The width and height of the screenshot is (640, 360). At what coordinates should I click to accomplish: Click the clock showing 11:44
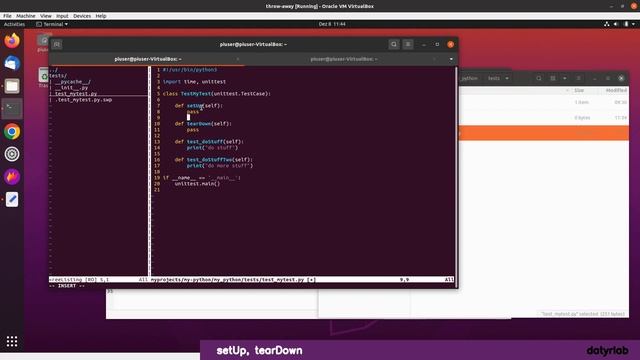point(332,24)
